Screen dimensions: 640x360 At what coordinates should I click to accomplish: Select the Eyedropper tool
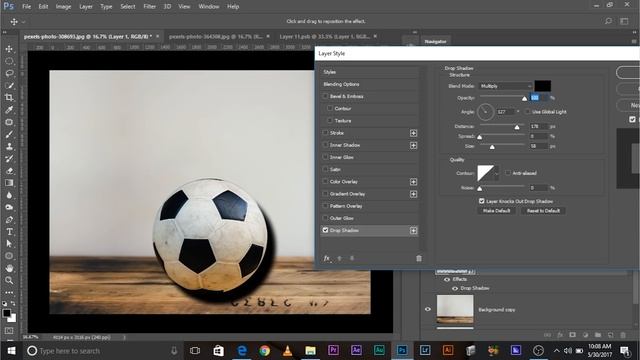point(9,110)
